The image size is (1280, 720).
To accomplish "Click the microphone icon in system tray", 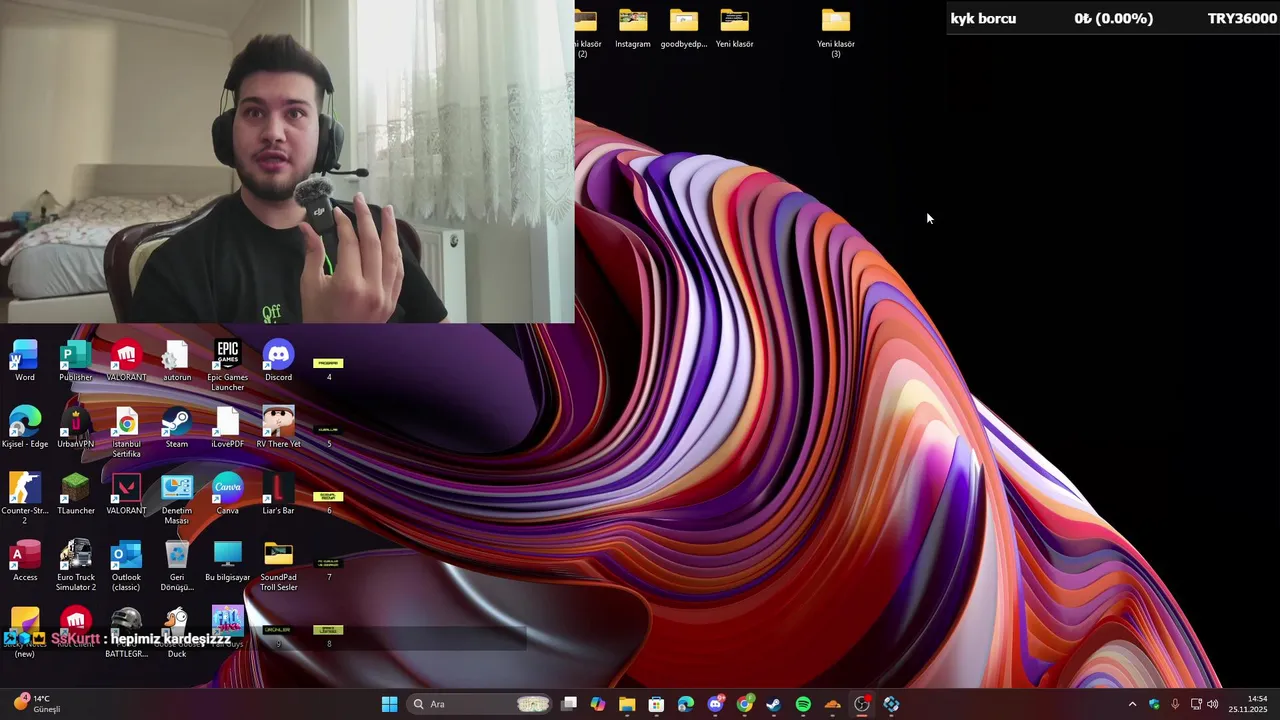I will point(1175,704).
